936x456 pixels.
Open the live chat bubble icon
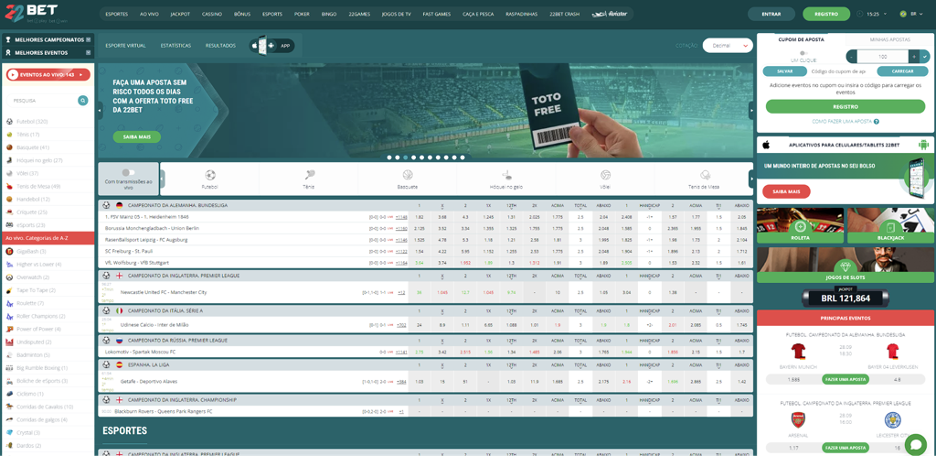pos(915,444)
